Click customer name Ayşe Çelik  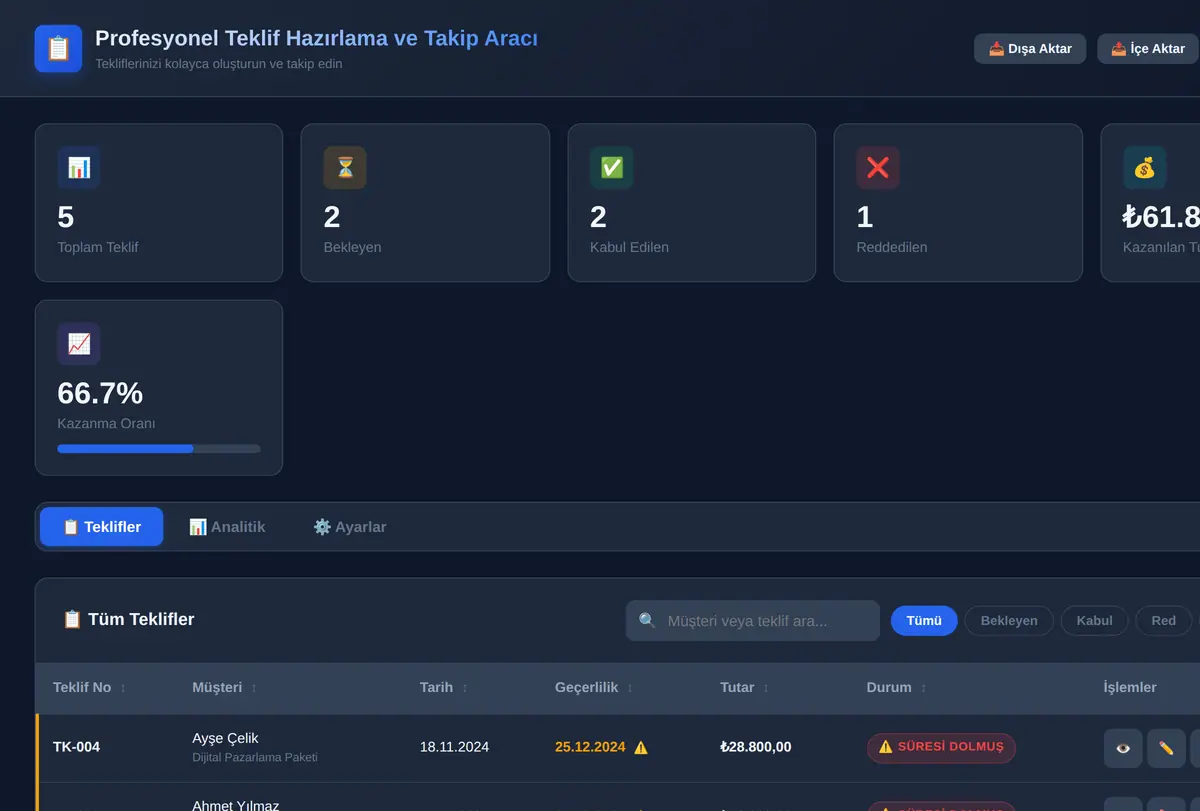pyautogui.click(x=225, y=739)
